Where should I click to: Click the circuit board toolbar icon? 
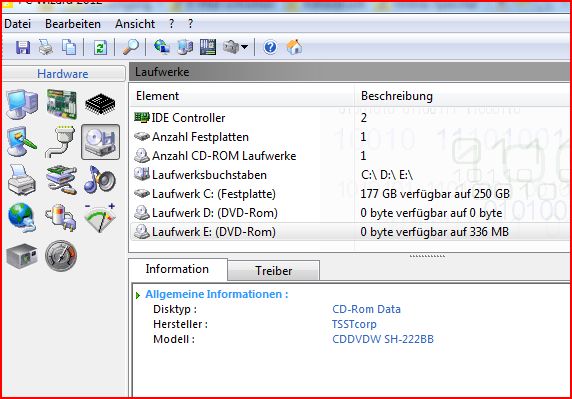[208, 47]
